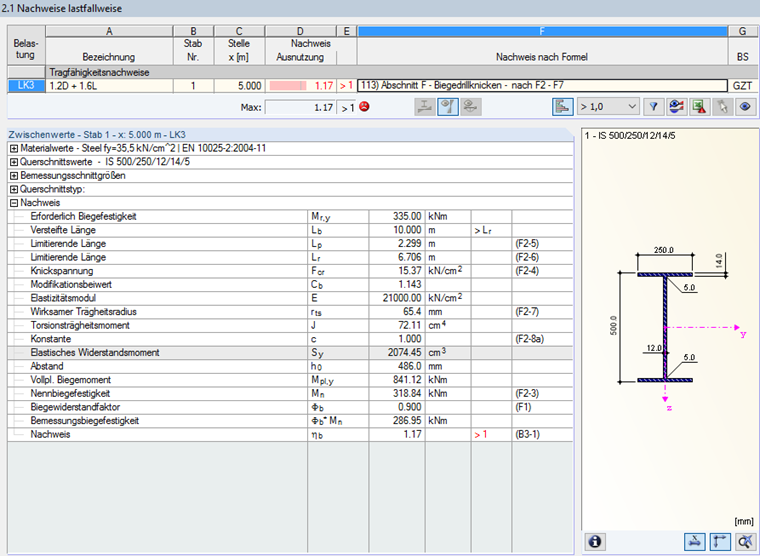The width and height of the screenshot is (760, 556).
Task: Click the (F2-4) formula reference
Action: [x=527, y=270]
